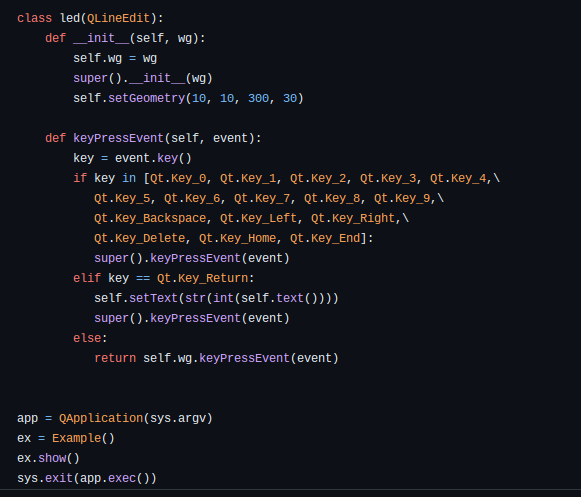Click the 'def __init__(self, wg):' line
The image size is (581, 497).
tap(125, 38)
